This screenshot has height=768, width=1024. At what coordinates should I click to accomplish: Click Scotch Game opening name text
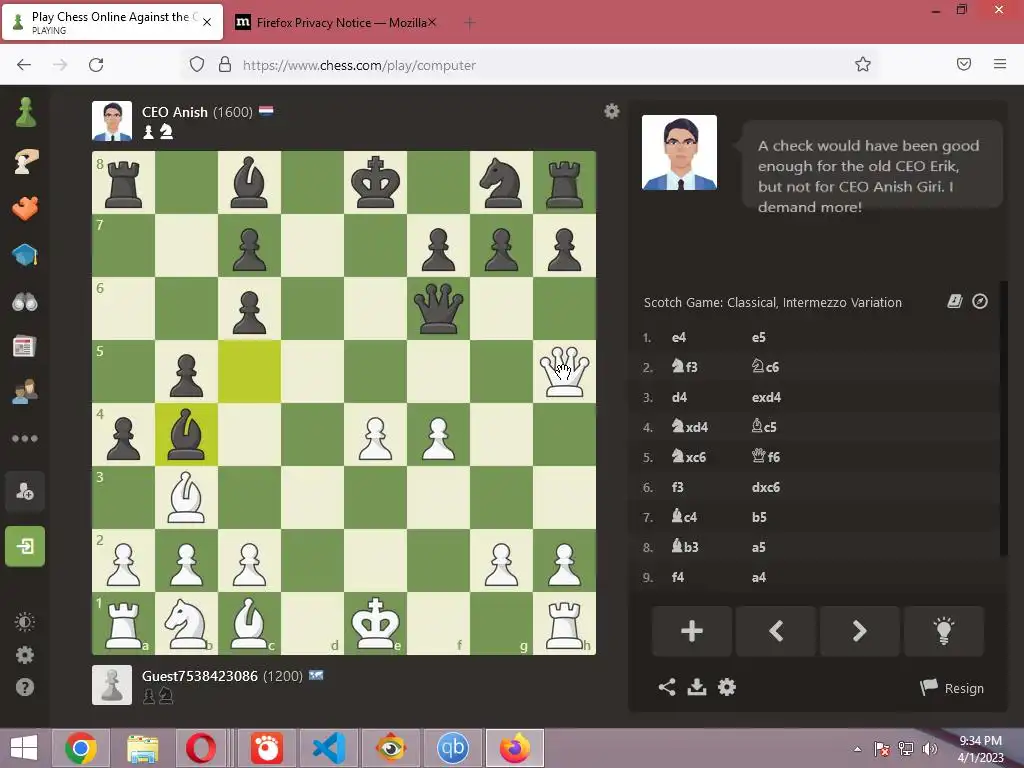click(773, 302)
